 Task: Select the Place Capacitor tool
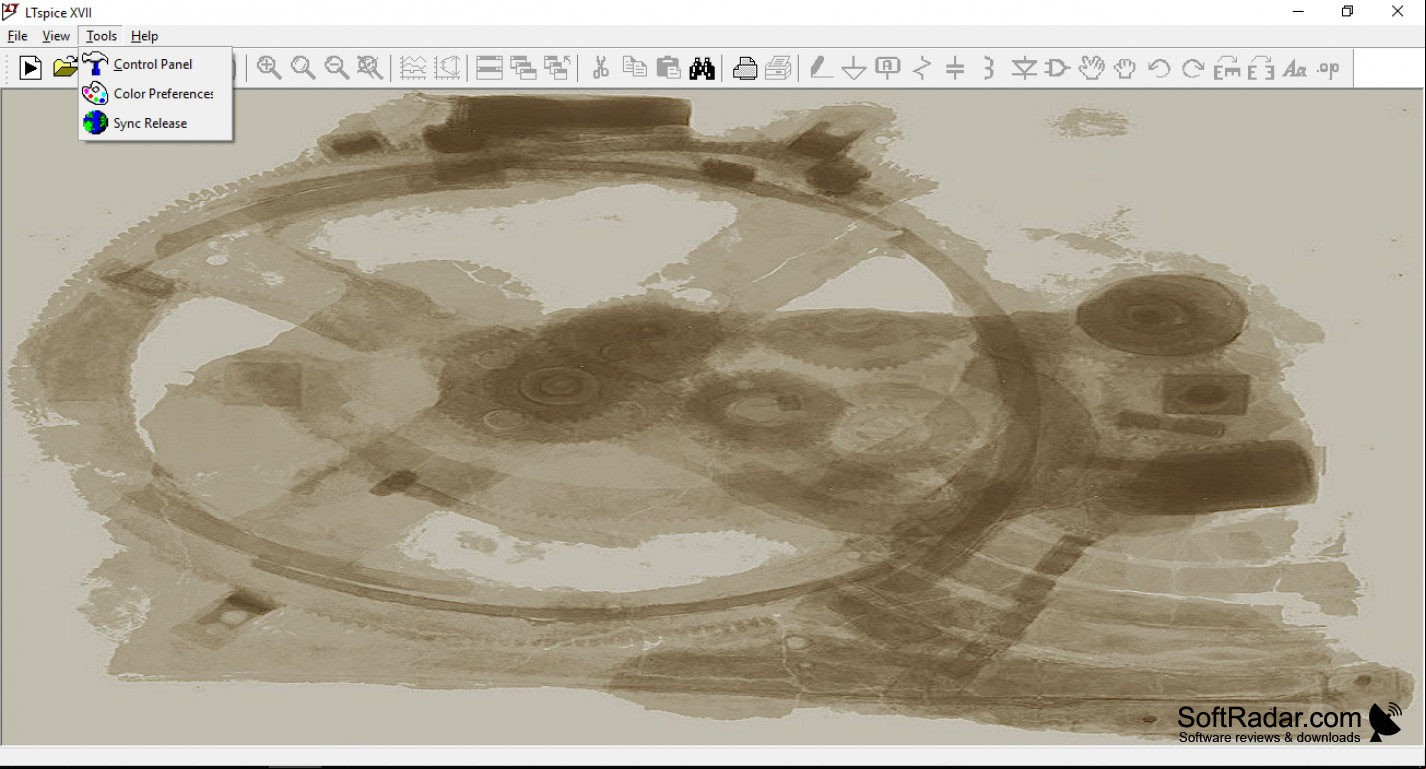coord(955,68)
